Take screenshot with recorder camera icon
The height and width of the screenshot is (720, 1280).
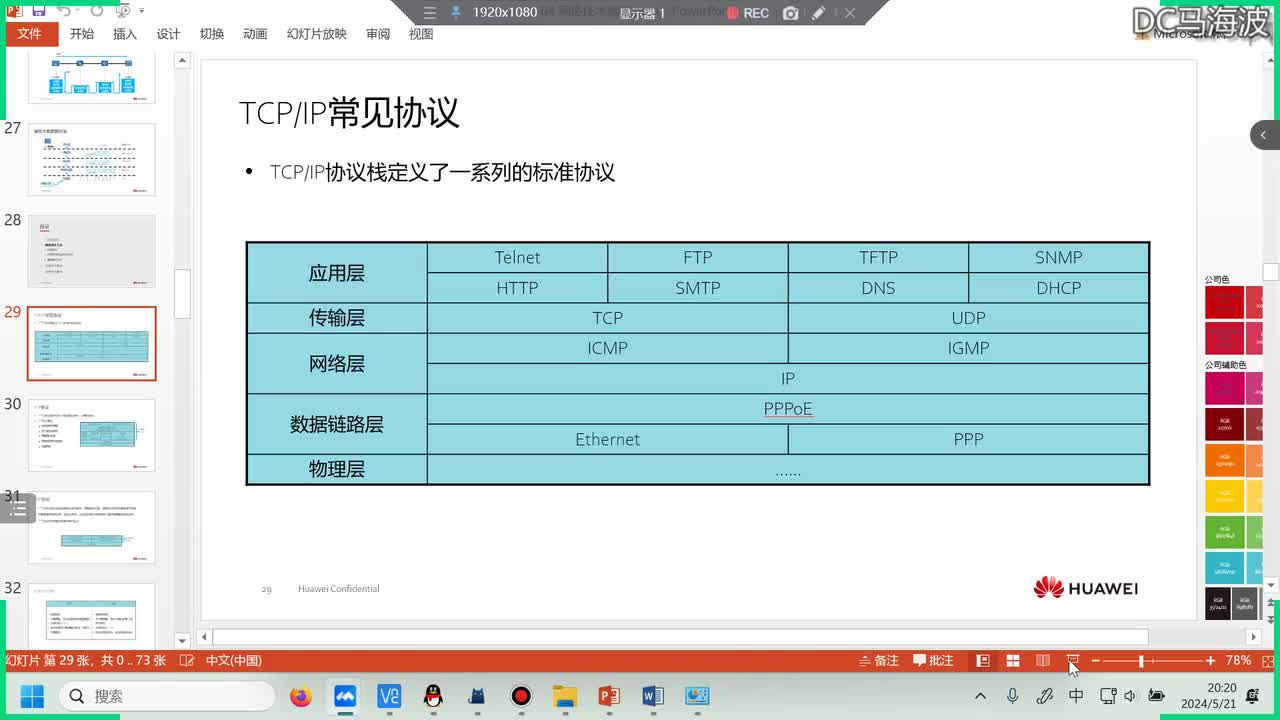click(791, 13)
